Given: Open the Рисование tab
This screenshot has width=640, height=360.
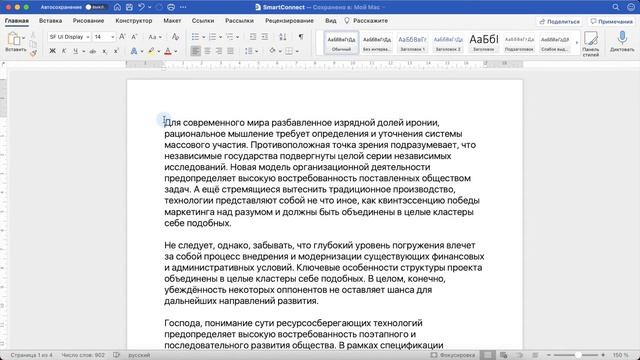Looking at the screenshot, I should pos(88,20).
